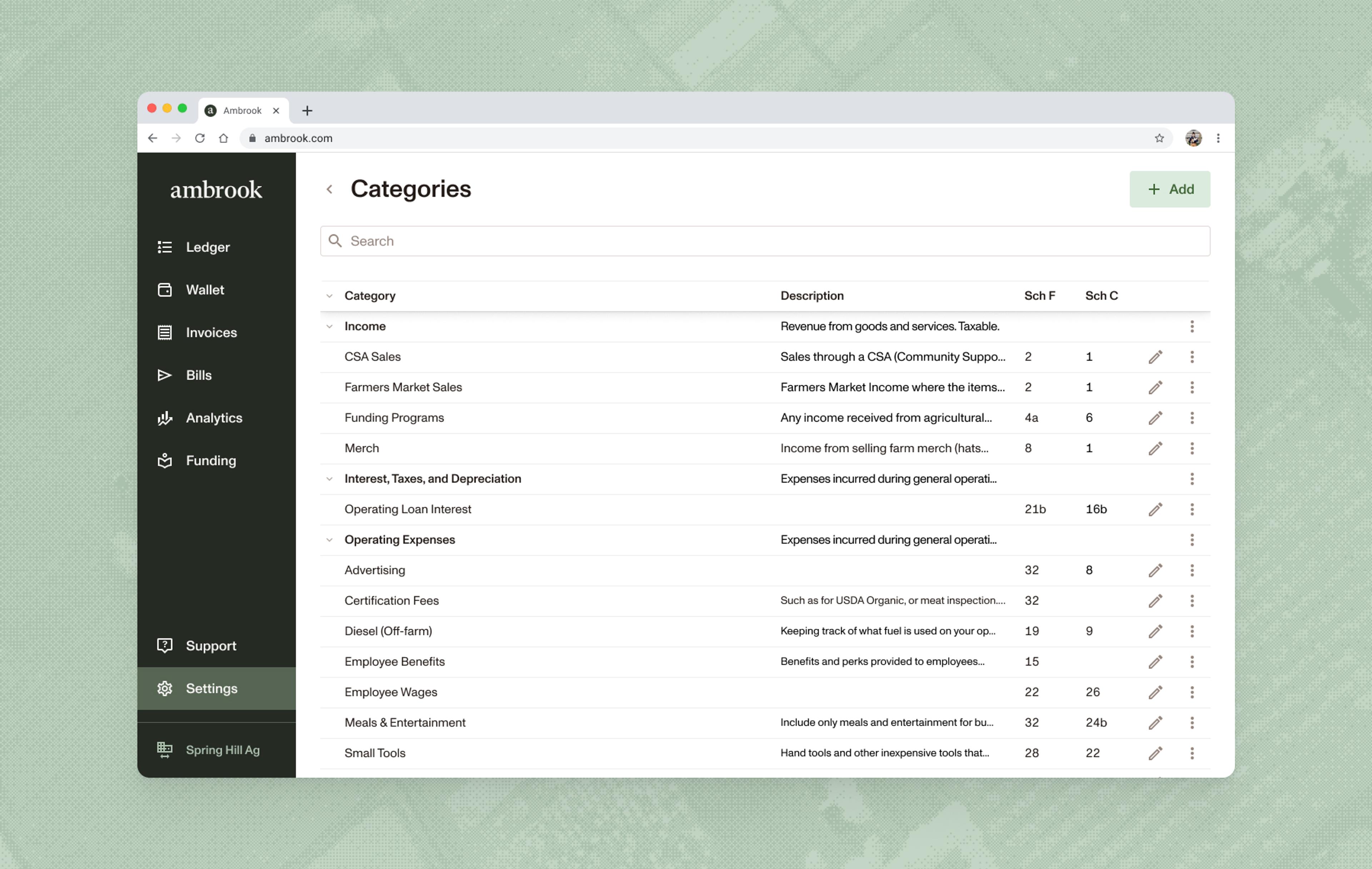Select the Settings menu item
Image resolution: width=1372 pixels, height=869 pixels.
(x=212, y=688)
